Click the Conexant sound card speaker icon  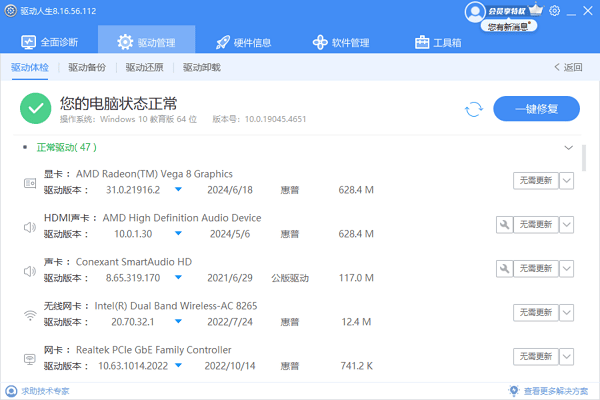[x=30, y=271]
